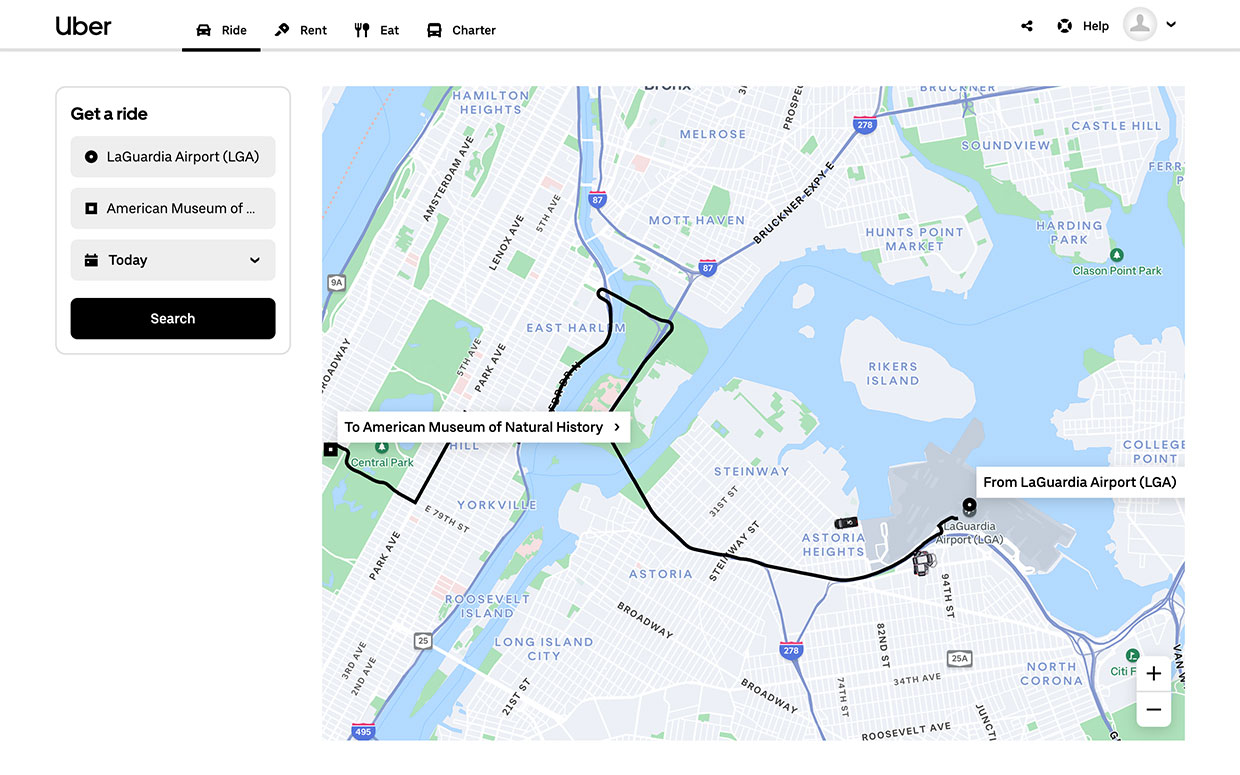
Task: Click the 25A route shield
Action: pyautogui.click(x=959, y=658)
